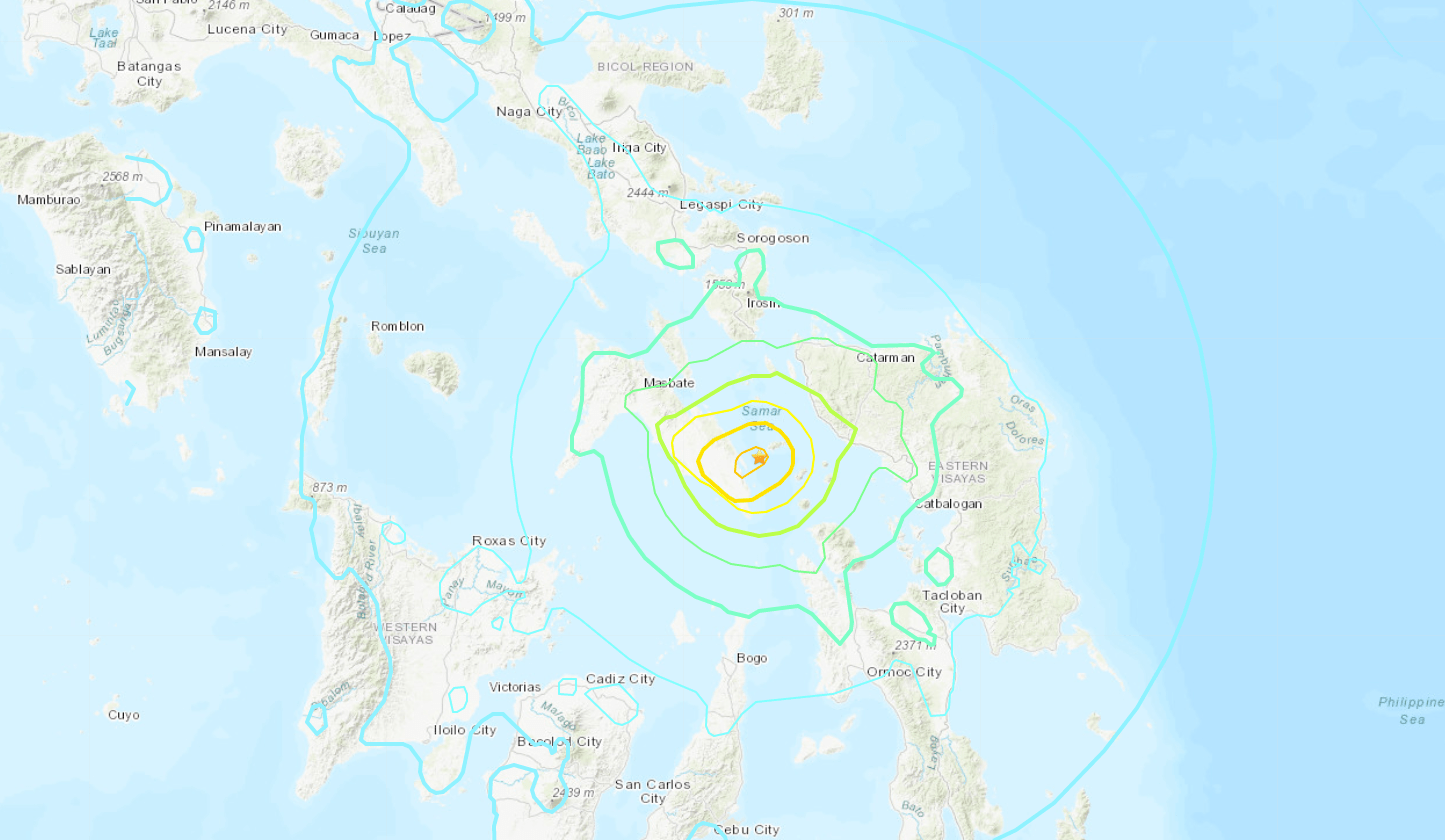Click the EASTERN VISAYAS region label
The width and height of the screenshot is (1445, 840).
pyautogui.click(x=958, y=472)
